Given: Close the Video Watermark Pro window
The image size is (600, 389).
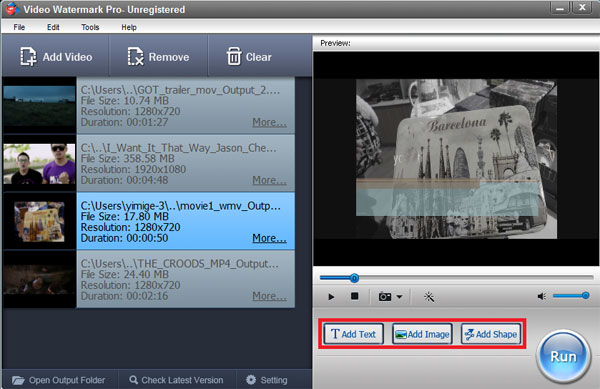Looking at the screenshot, I should [x=582, y=8].
